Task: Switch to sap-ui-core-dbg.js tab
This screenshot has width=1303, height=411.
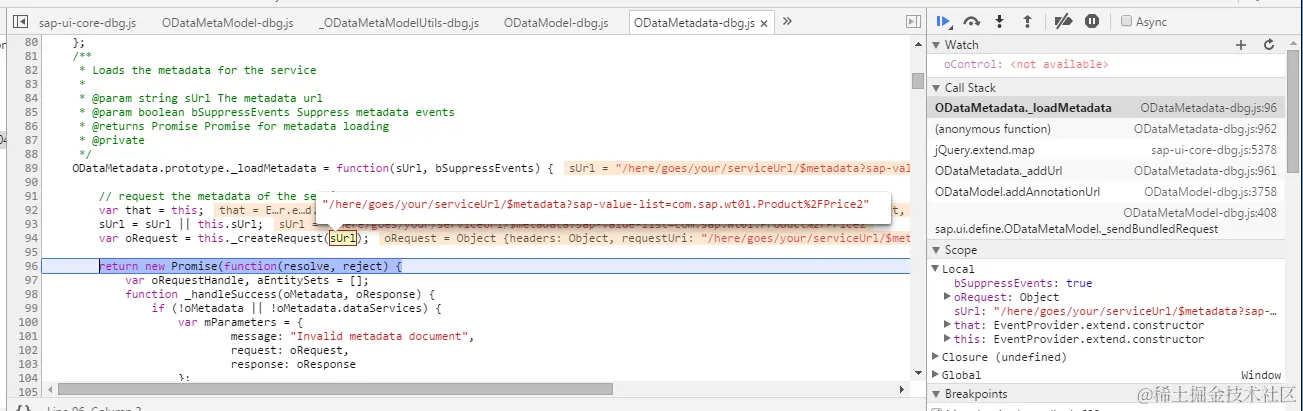Action: tap(87, 22)
